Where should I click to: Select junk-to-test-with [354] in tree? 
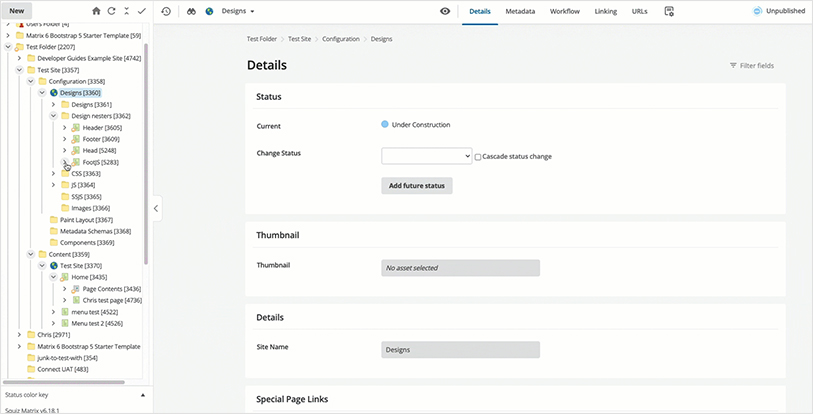pyautogui.click(x=67, y=358)
